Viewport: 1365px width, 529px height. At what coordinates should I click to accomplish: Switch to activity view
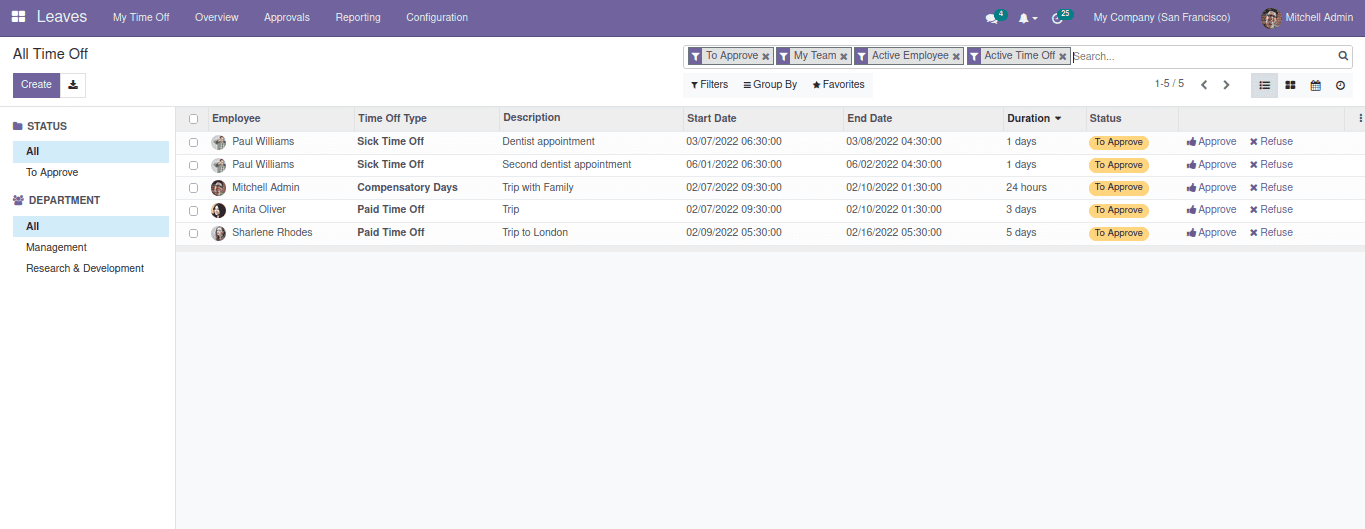pyautogui.click(x=1340, y=85)
